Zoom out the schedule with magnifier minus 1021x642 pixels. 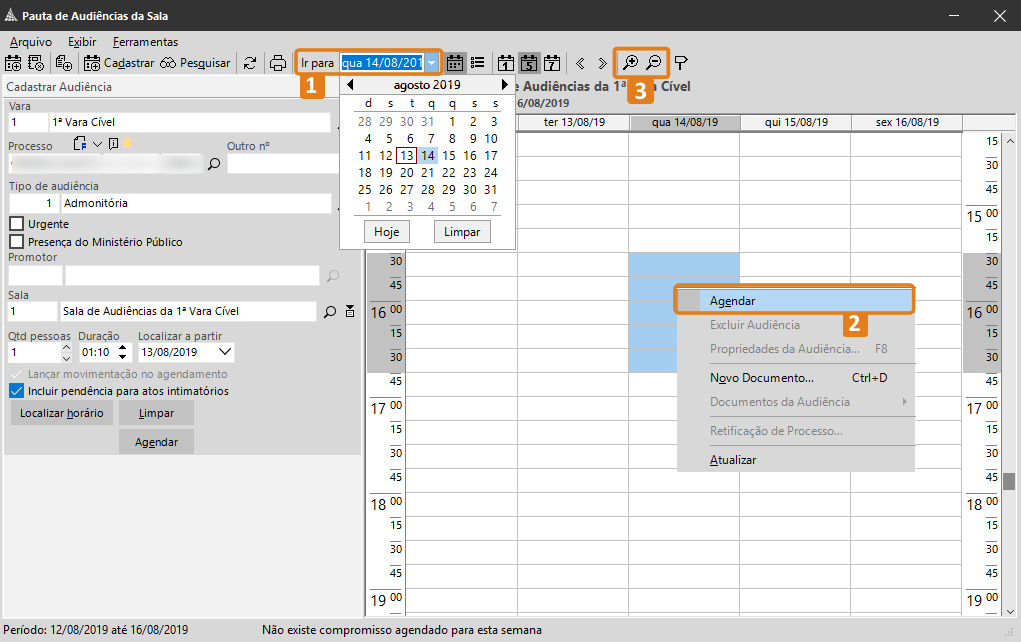654,63
